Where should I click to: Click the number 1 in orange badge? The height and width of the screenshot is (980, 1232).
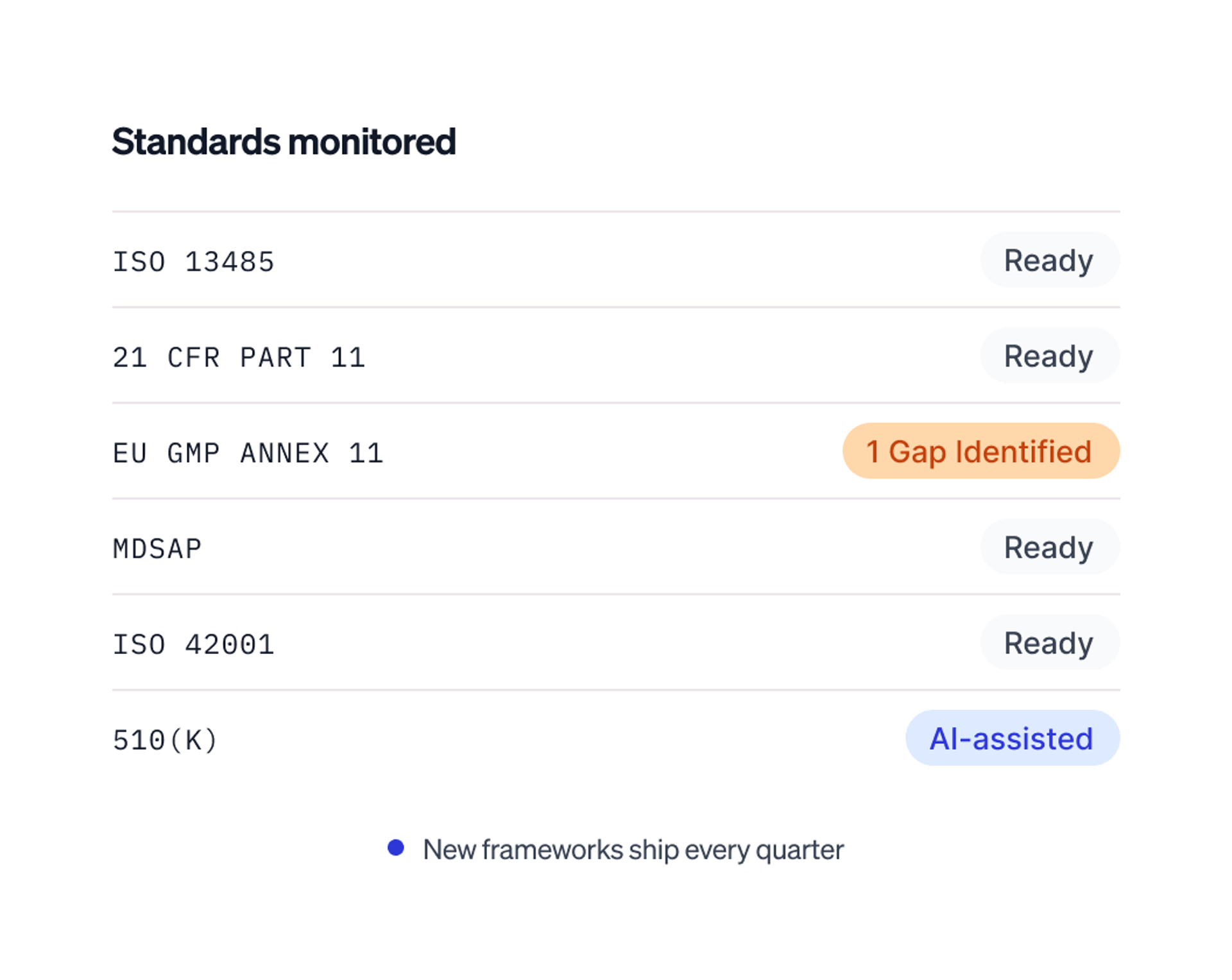873,451
